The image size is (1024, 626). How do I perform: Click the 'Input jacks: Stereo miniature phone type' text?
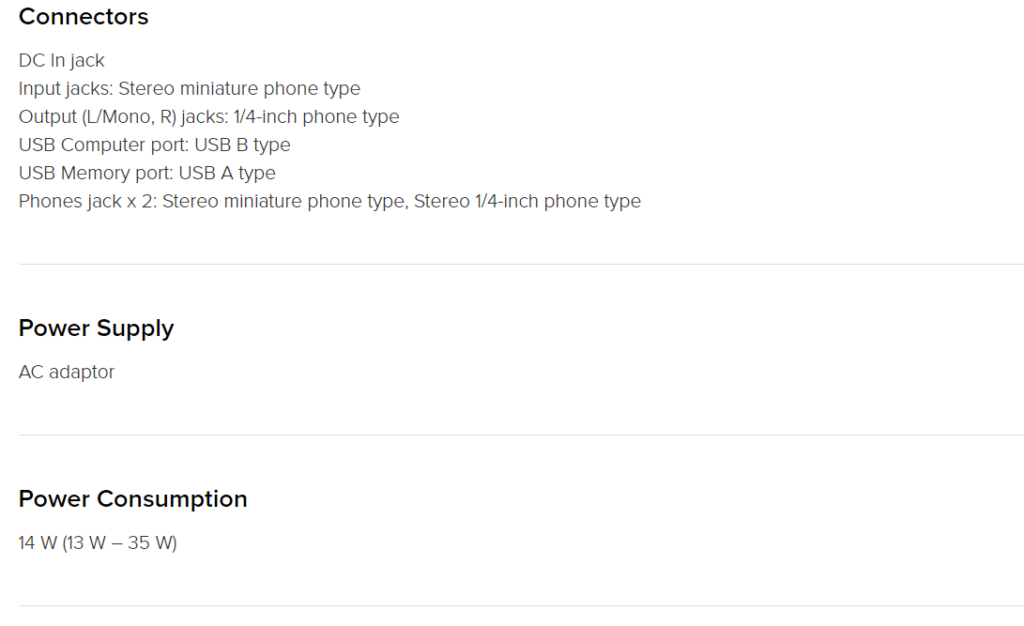(x=189, y=89)
